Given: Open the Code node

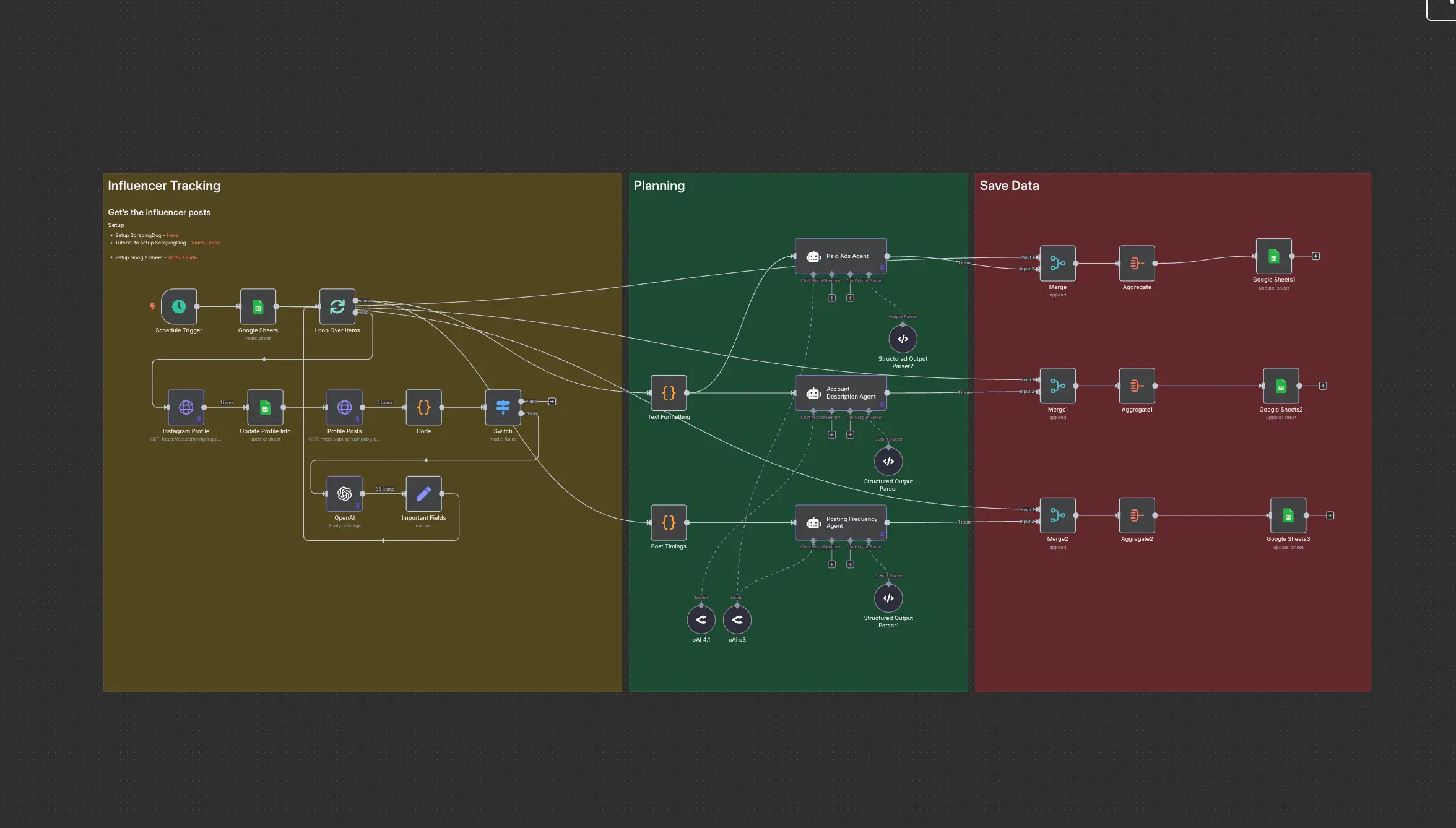Looking at the screenshot, I should tap(423, 407).
